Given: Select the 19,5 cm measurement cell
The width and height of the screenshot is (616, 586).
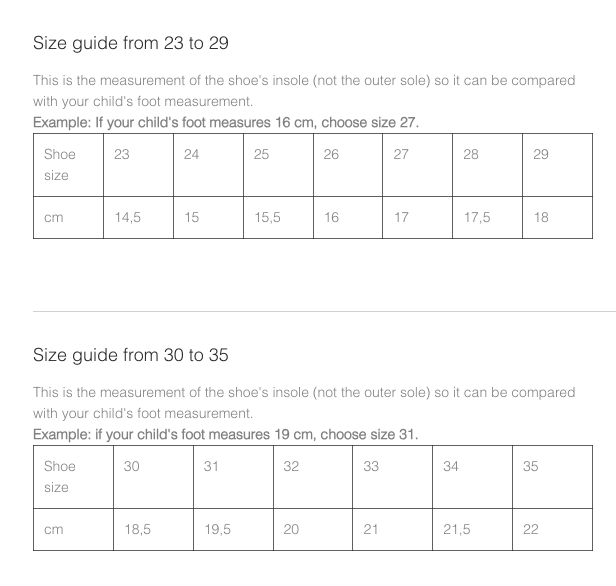Looking at the screenshot, I should coord(233,529).
